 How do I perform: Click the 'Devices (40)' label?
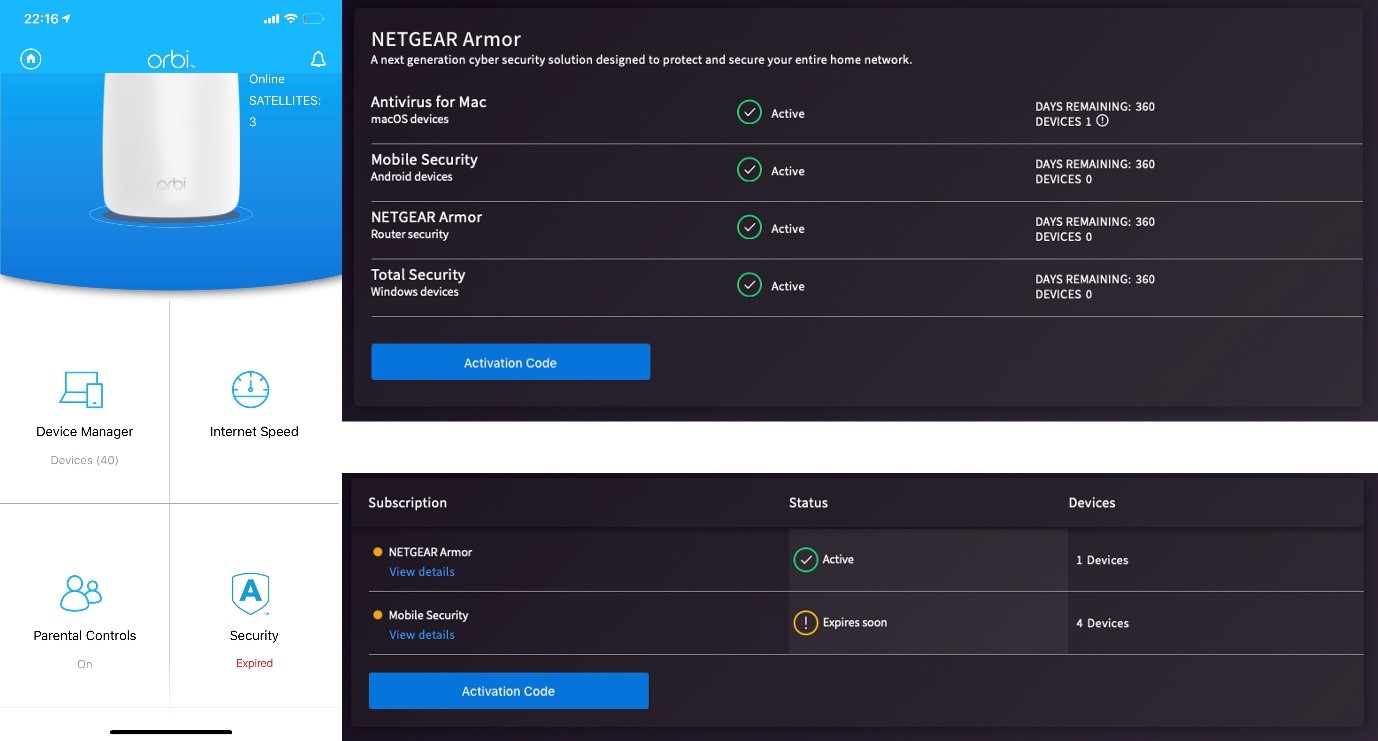coord(84,460)
